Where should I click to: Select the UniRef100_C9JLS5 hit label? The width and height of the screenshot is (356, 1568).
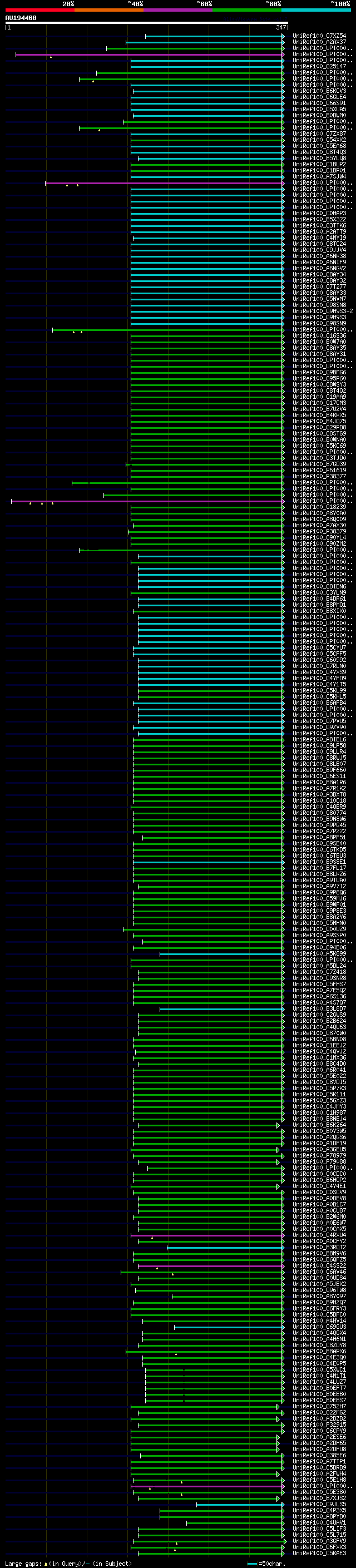tap(319, 1504)
